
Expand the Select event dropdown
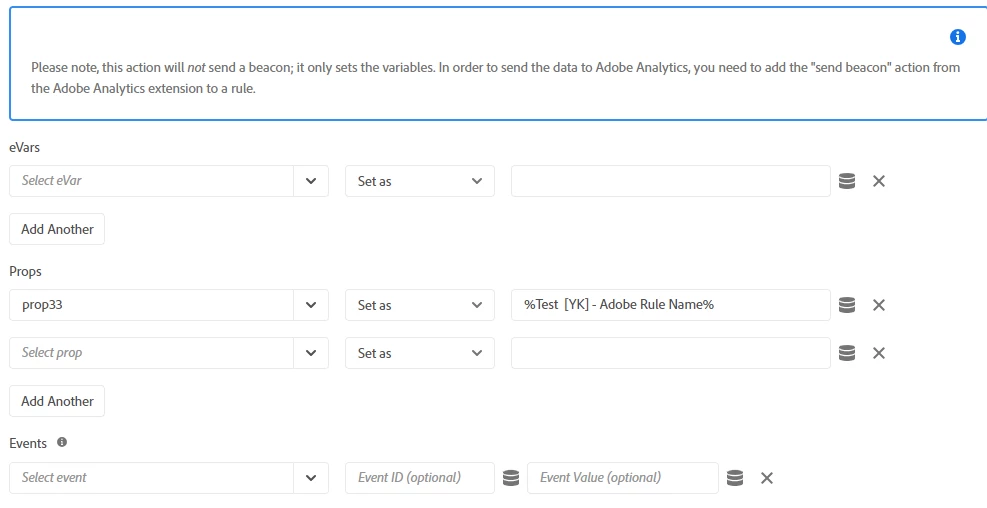[310, 478]
